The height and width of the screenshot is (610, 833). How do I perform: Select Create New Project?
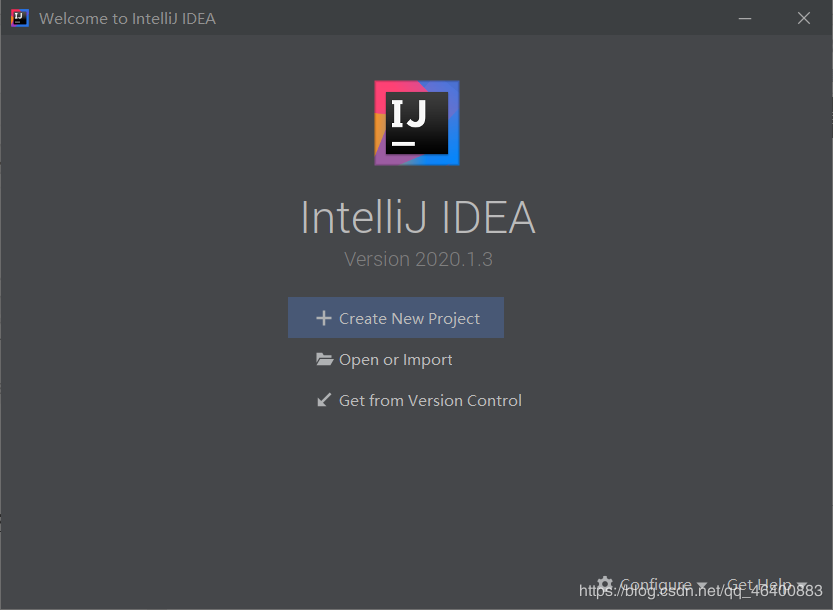409,318
